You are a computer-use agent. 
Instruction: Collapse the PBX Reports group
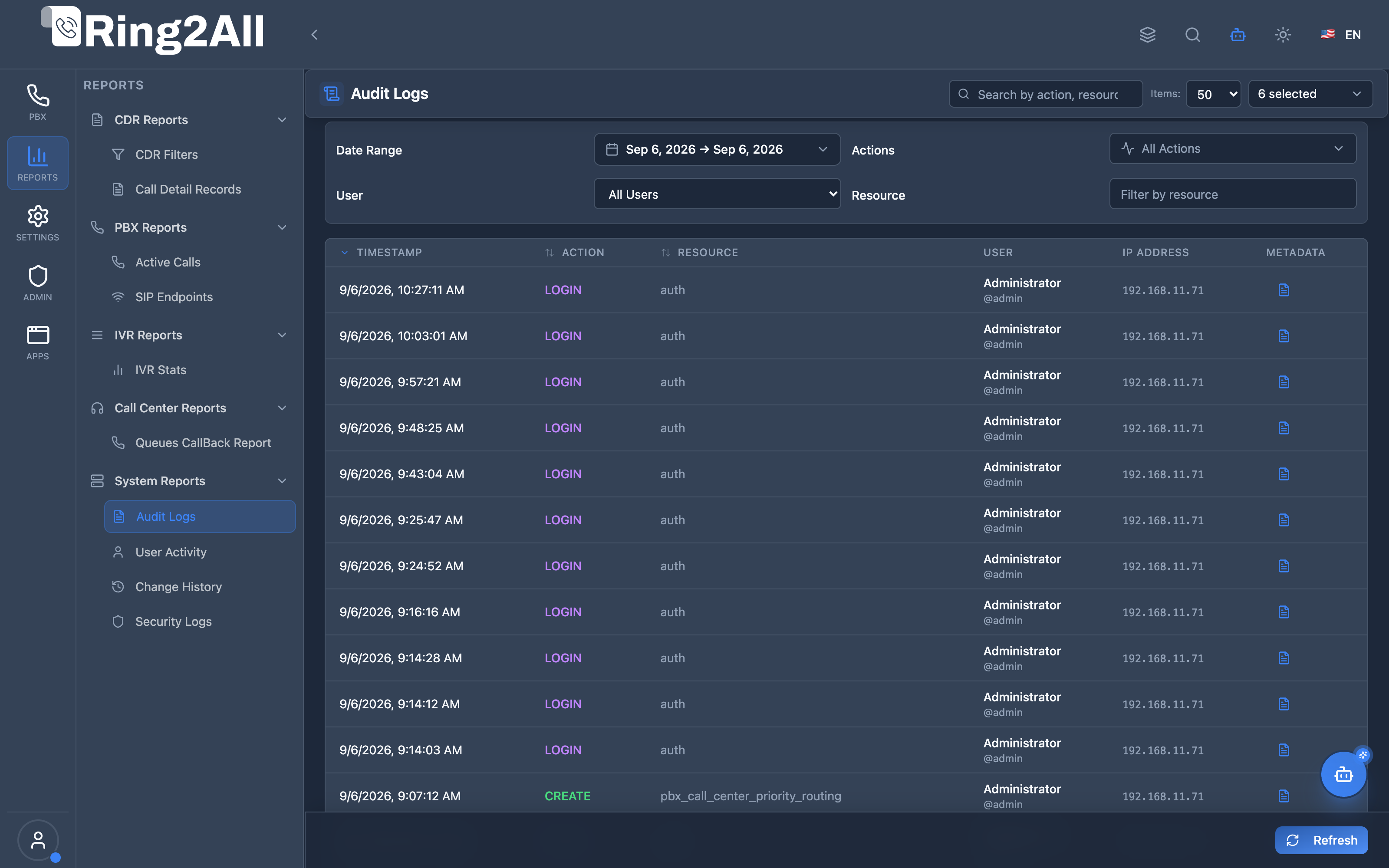point(189,227)
